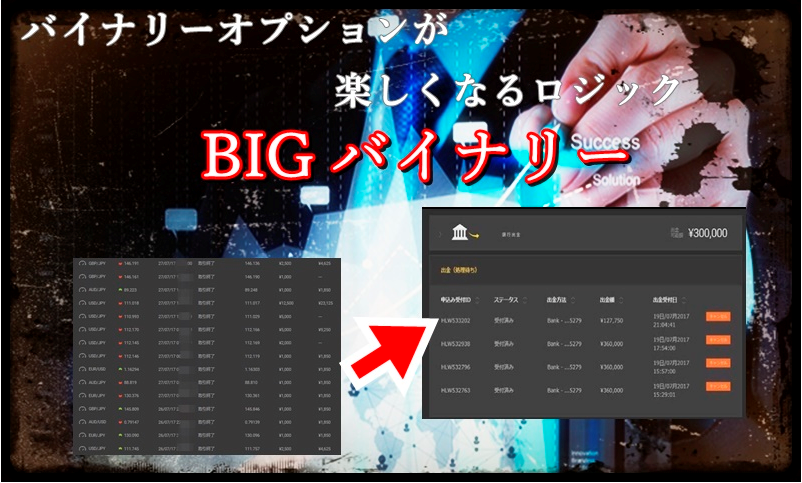Sort by 申込み受付ID column arrow

[479, 299]
